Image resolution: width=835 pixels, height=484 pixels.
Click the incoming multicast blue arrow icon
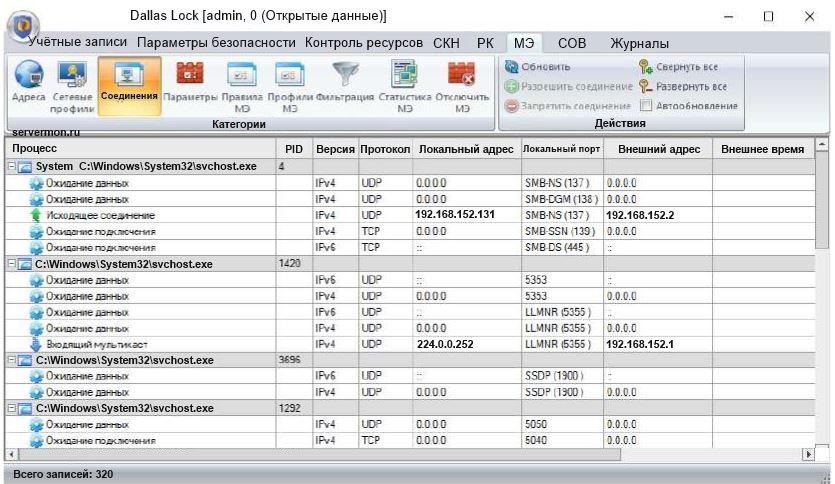click(x=36, y=344)
